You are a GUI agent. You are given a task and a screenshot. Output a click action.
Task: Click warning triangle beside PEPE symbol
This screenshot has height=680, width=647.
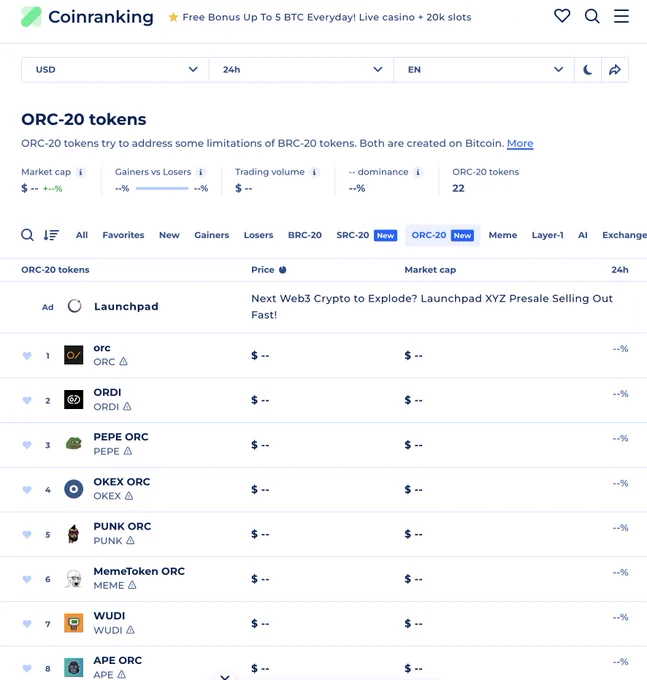coord(128,451)
